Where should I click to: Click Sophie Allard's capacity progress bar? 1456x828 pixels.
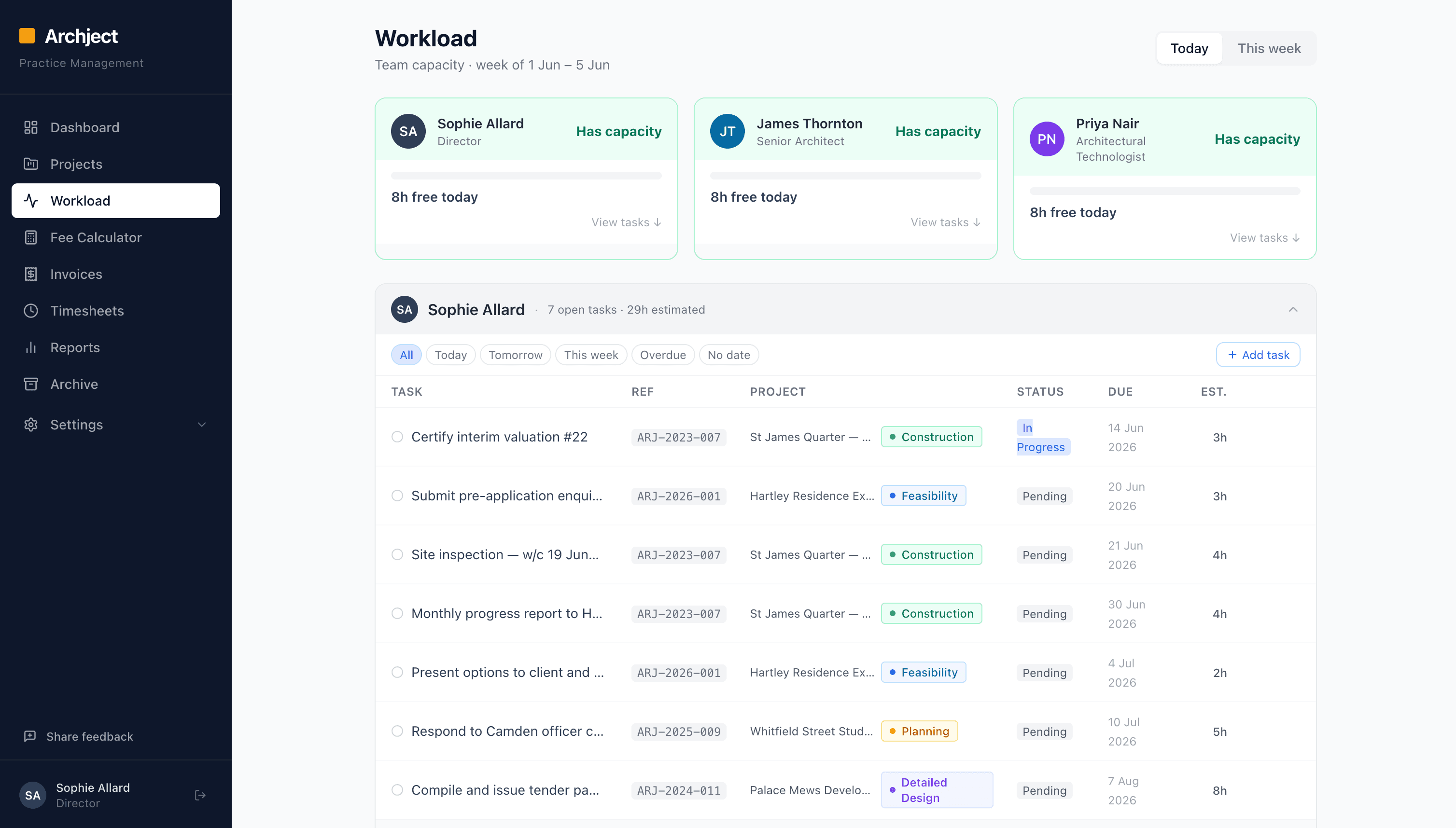[x=526, y=176]
